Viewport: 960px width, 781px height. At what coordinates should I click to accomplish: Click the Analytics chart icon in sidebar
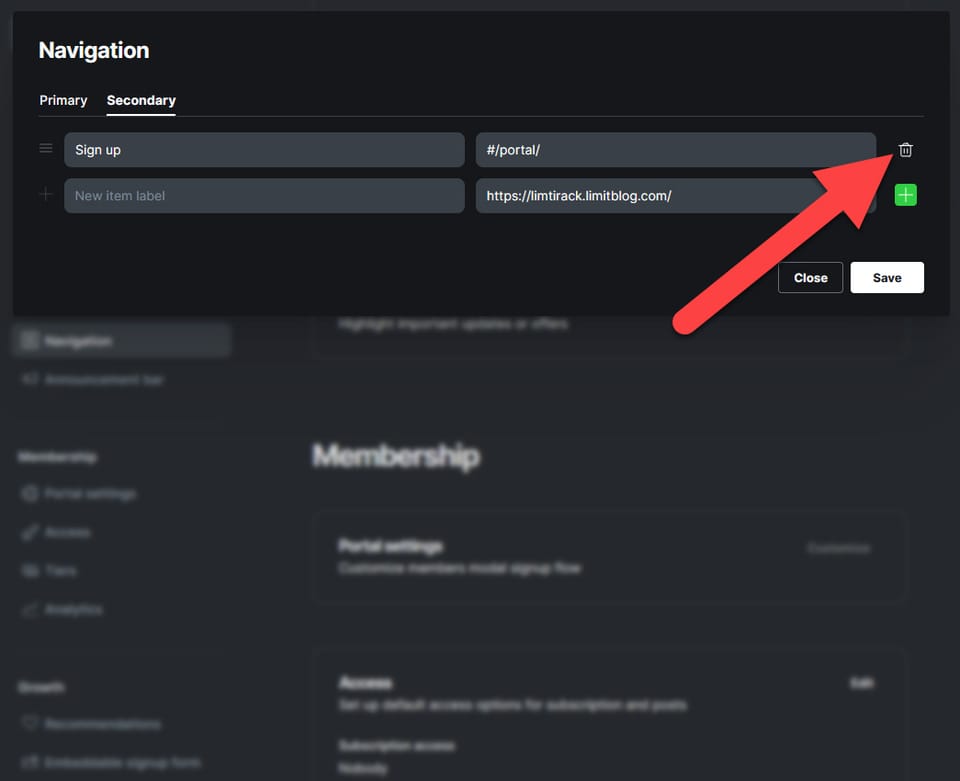point(29,610)
